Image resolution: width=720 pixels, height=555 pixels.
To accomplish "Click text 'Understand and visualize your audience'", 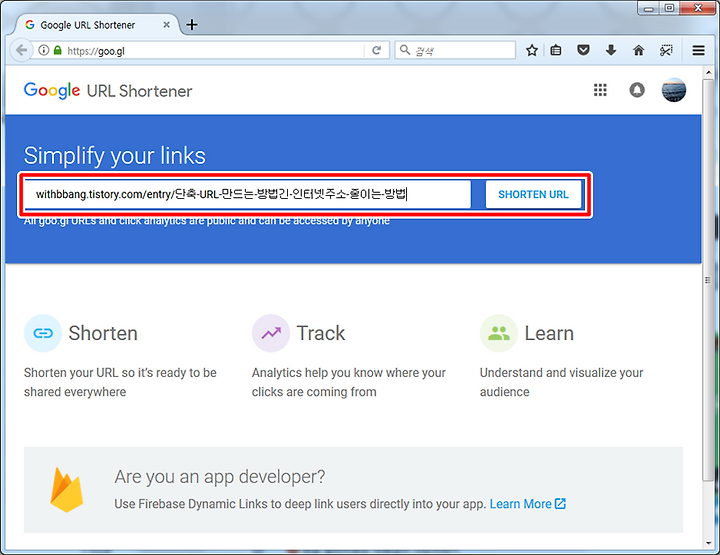I will [561, 382].
